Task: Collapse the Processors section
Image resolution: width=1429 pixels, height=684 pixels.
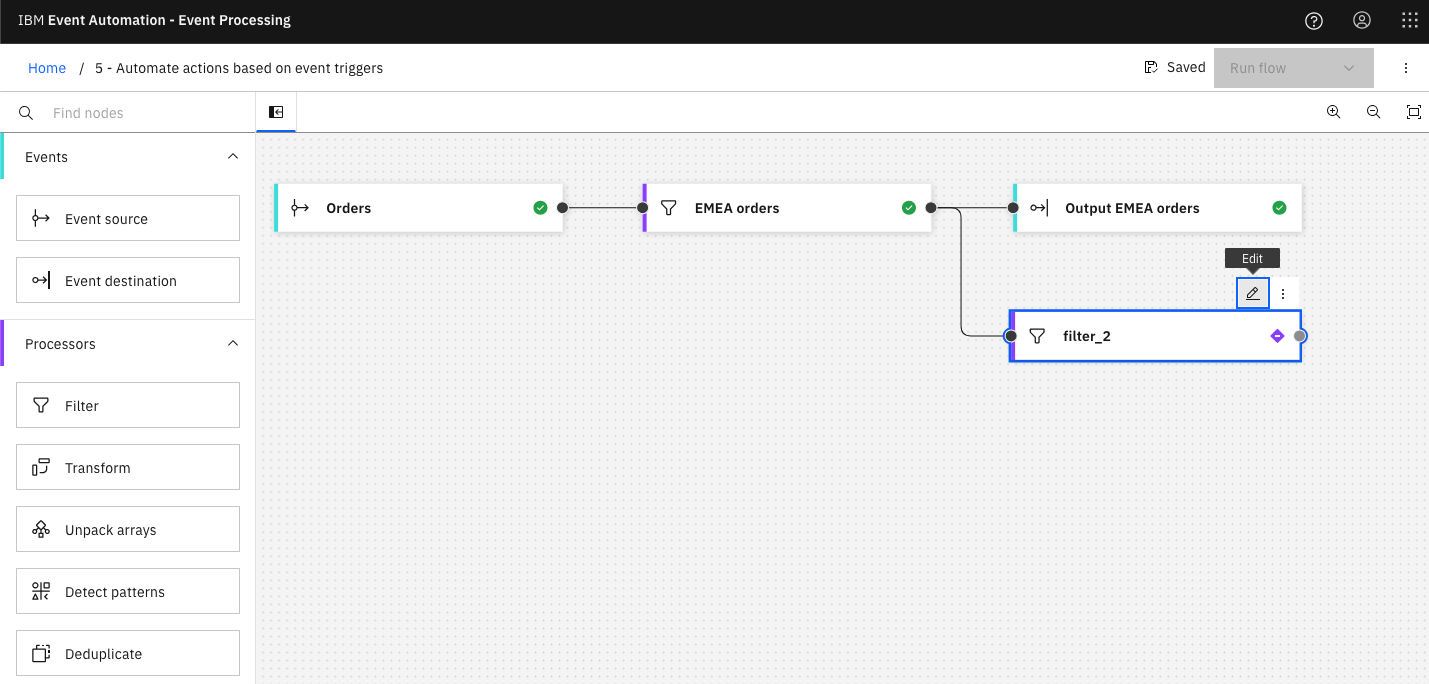Action: click(x=233, y=344)
